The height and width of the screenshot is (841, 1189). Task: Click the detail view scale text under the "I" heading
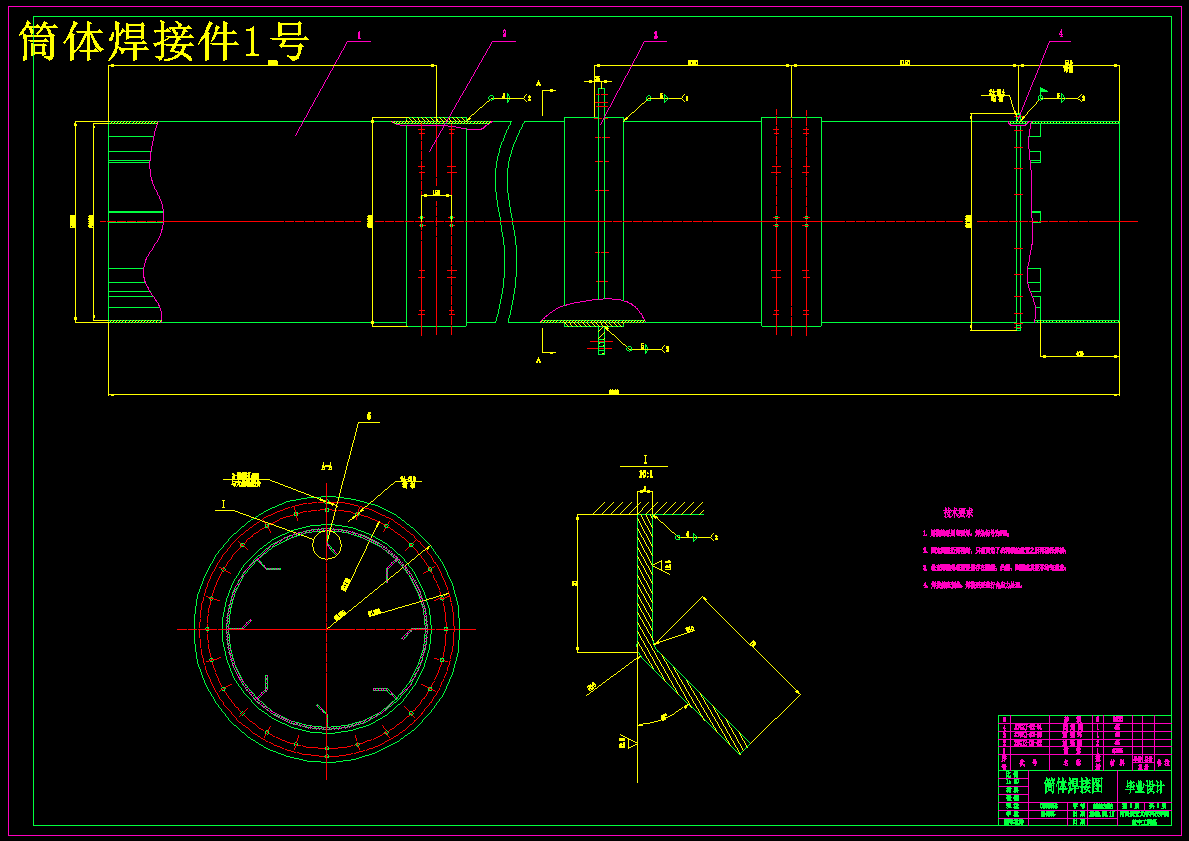coord(645,474)
